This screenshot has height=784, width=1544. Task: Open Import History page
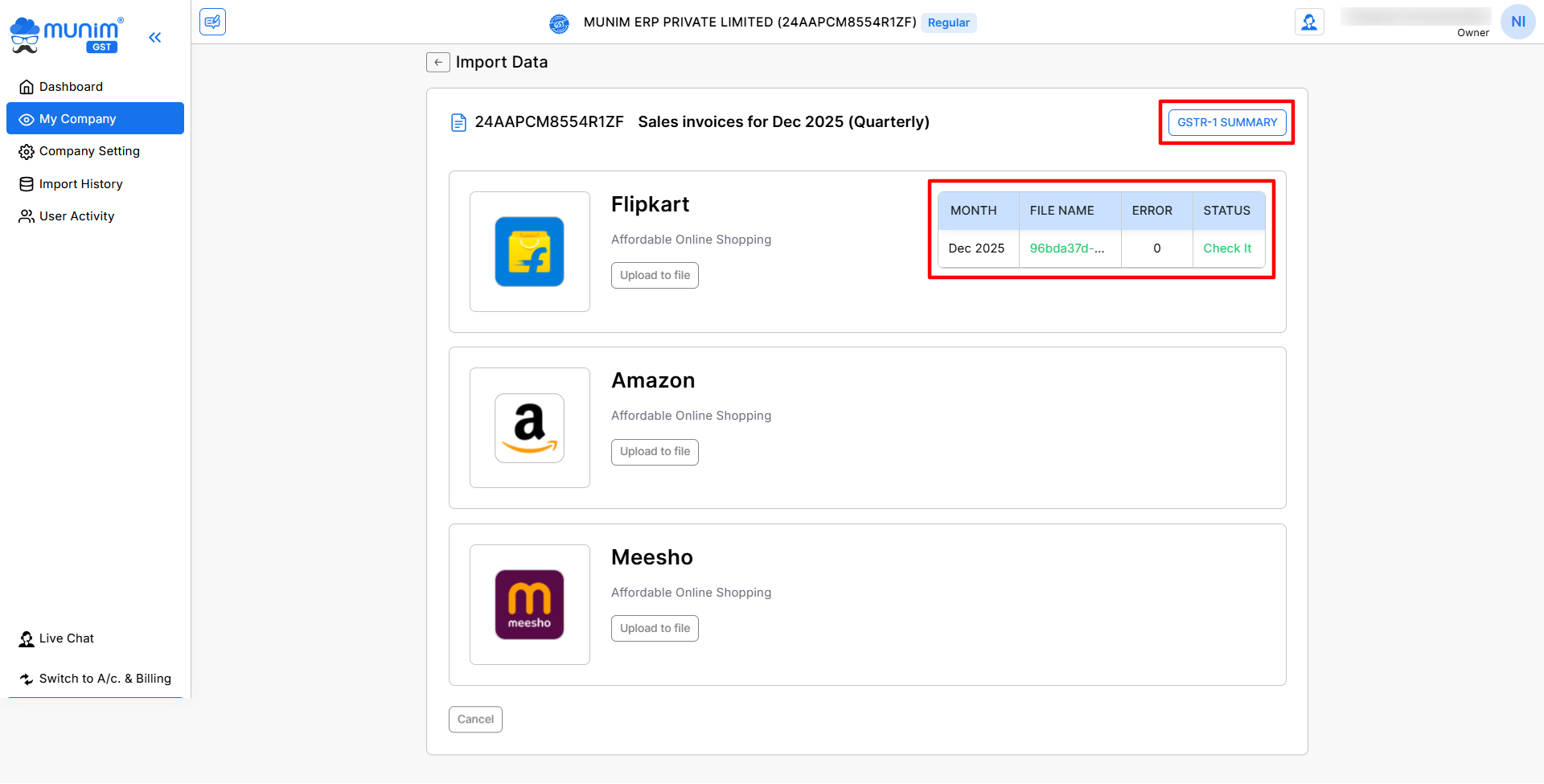click(80, 184)
